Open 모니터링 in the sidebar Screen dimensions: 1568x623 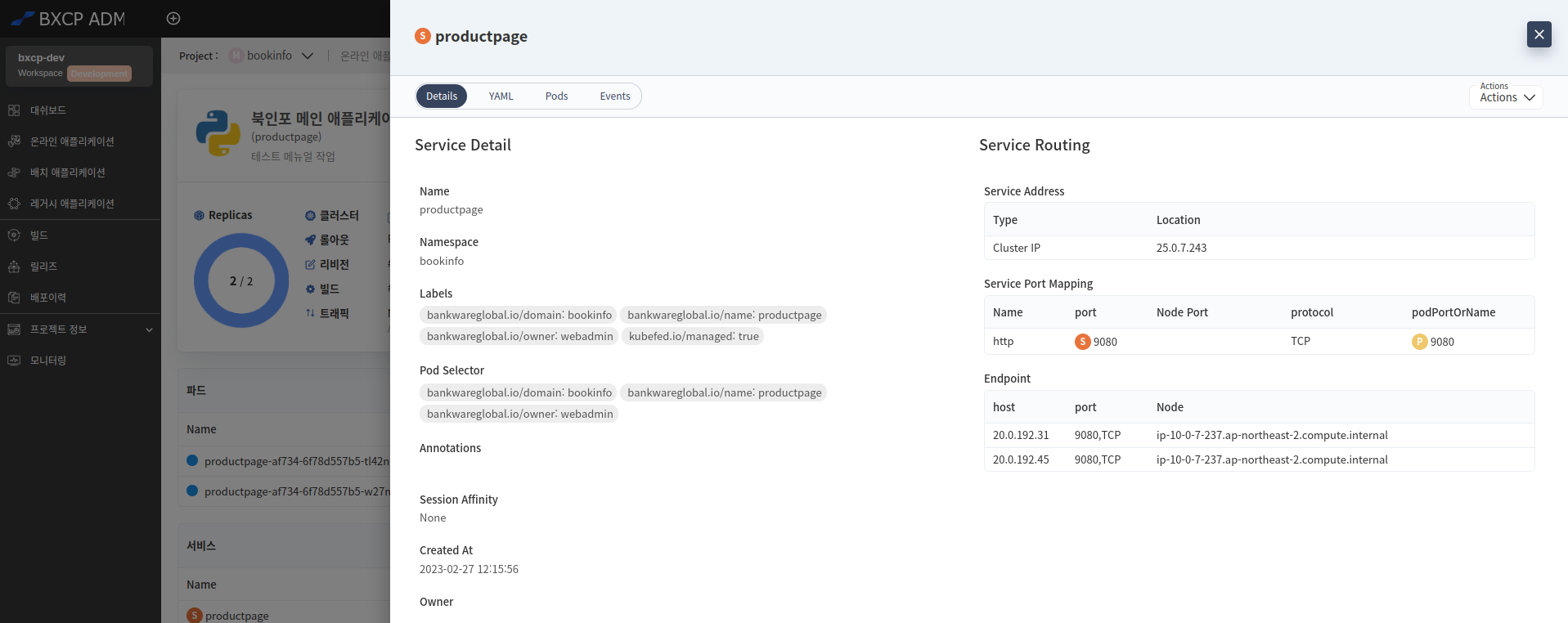point(48,361)
